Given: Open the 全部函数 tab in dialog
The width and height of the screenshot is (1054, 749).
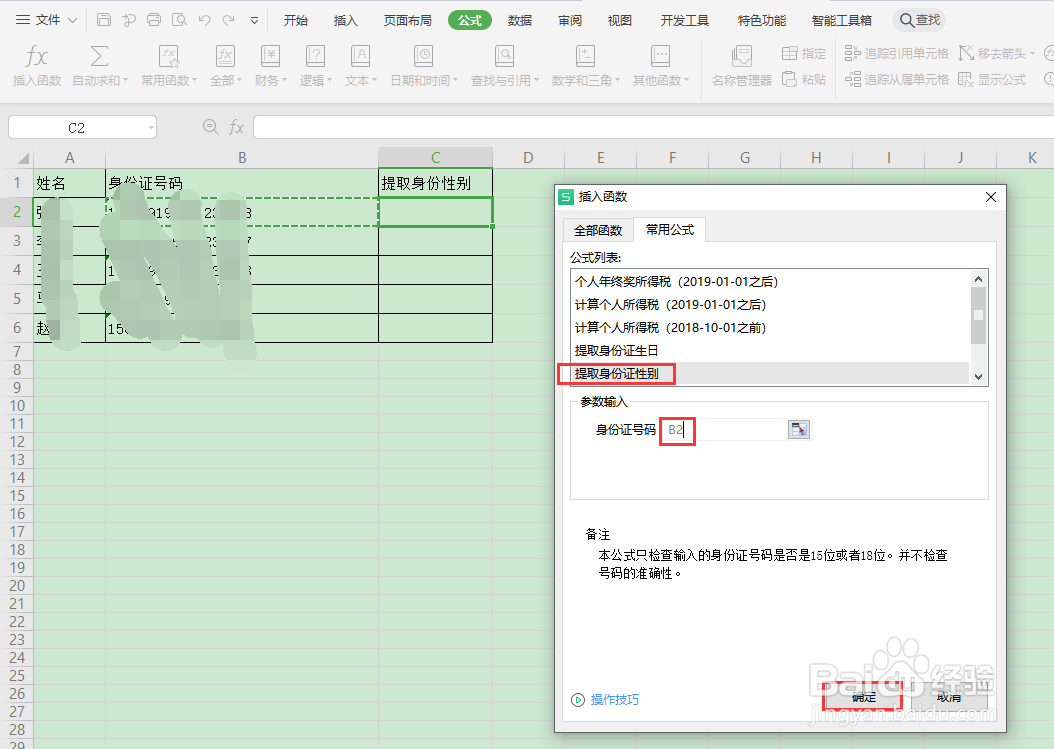Looking at the screenshot, I should (x=598, y=231).
